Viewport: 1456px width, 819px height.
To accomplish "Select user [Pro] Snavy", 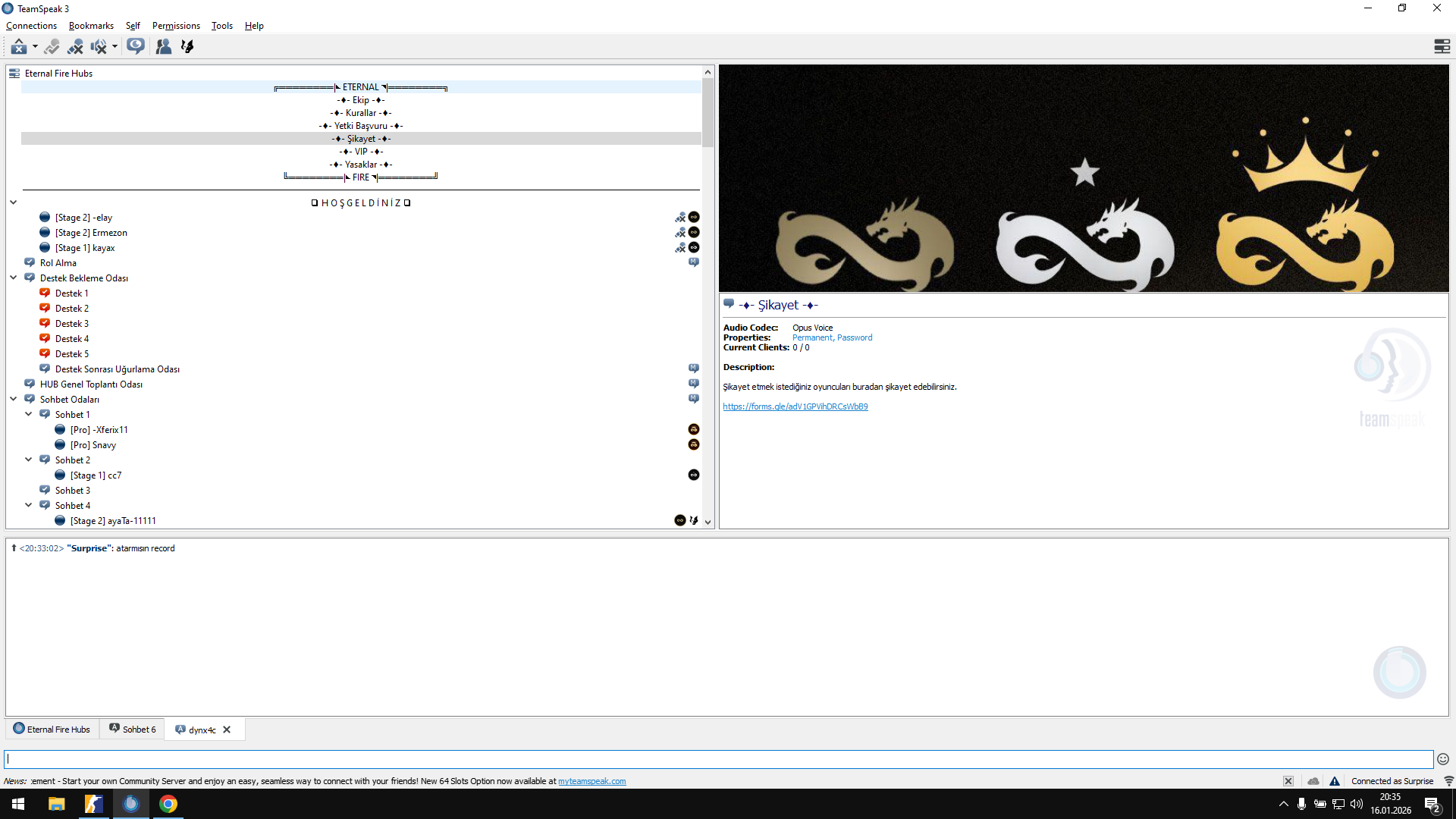I will tap(93, 445).
